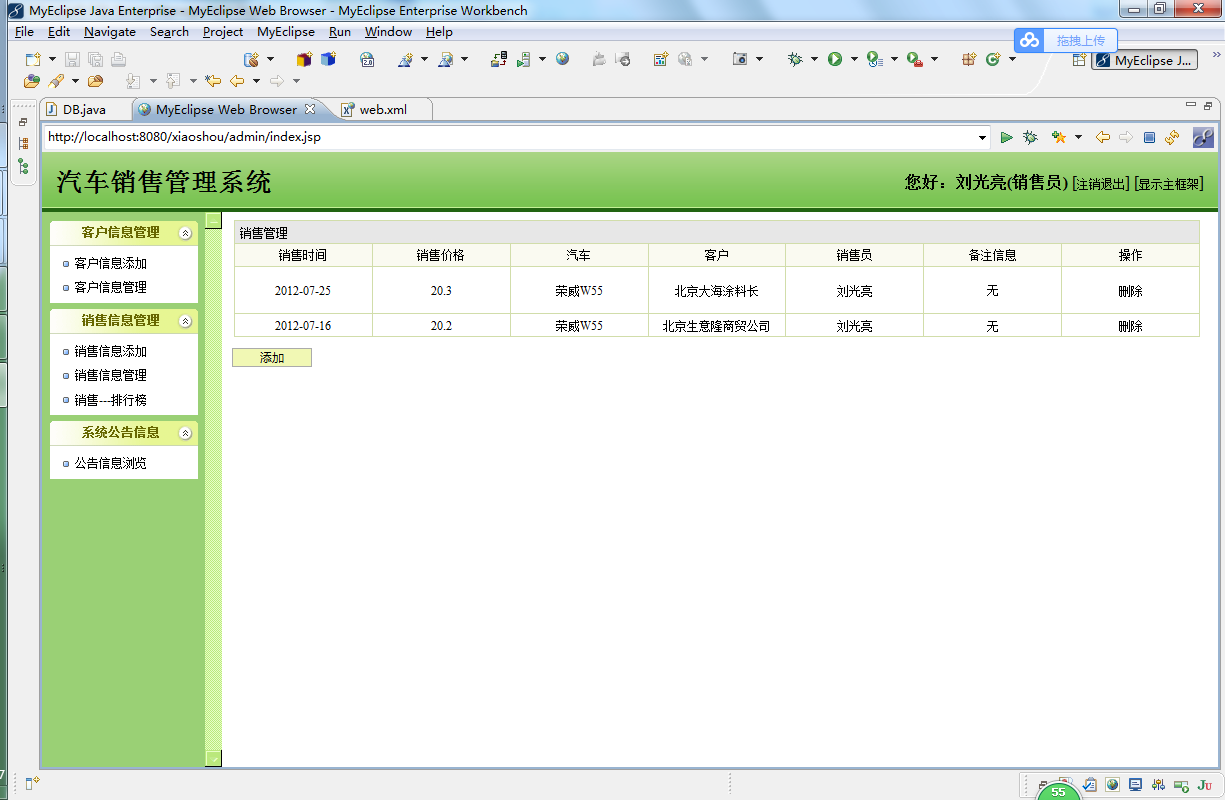
Task: Open 销售---排行榜 in the sidebar
Action: (x=111, y=400)
